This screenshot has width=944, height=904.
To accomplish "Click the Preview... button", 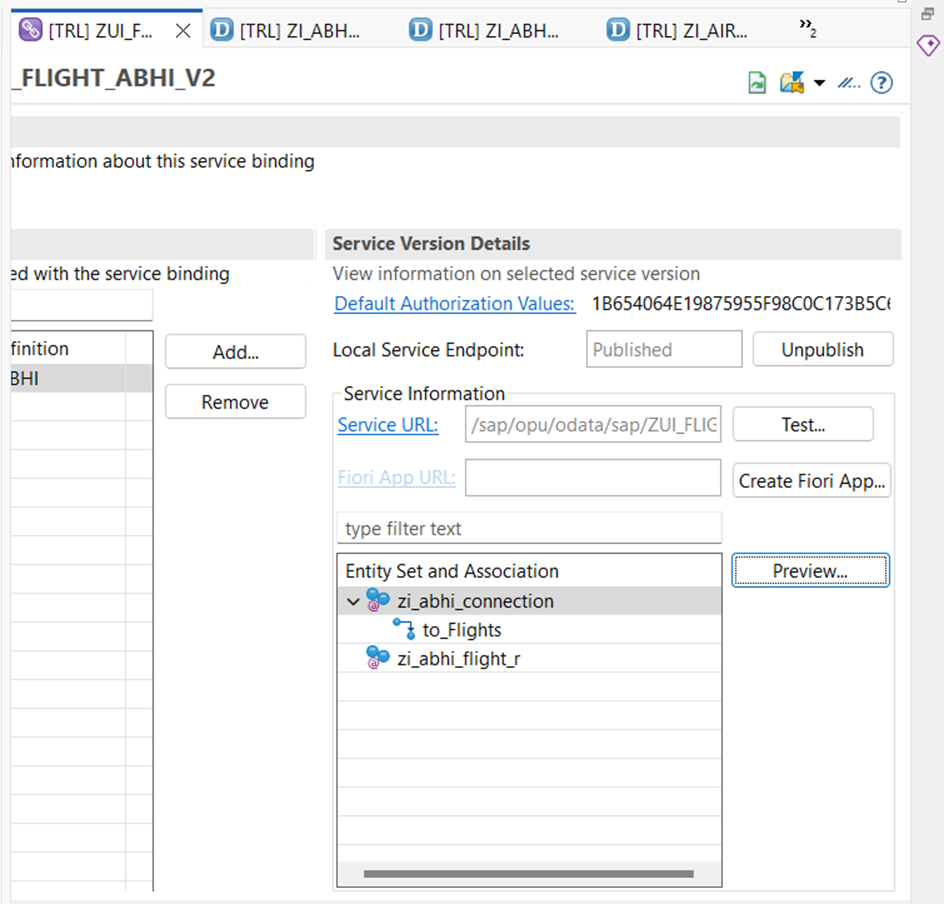I will tap(810, 571).
